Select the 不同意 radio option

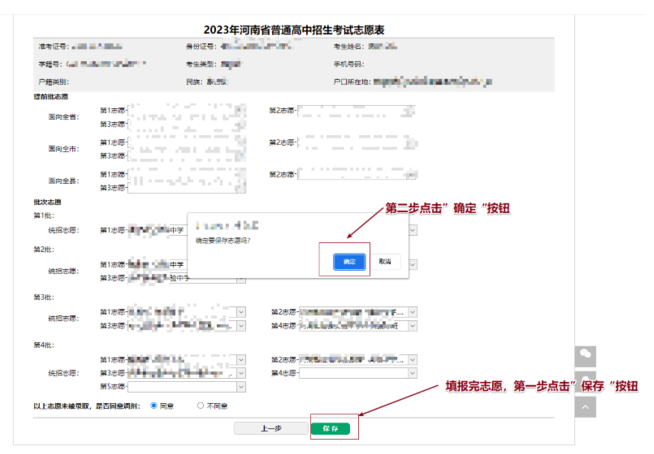click(x=200, y=405)
